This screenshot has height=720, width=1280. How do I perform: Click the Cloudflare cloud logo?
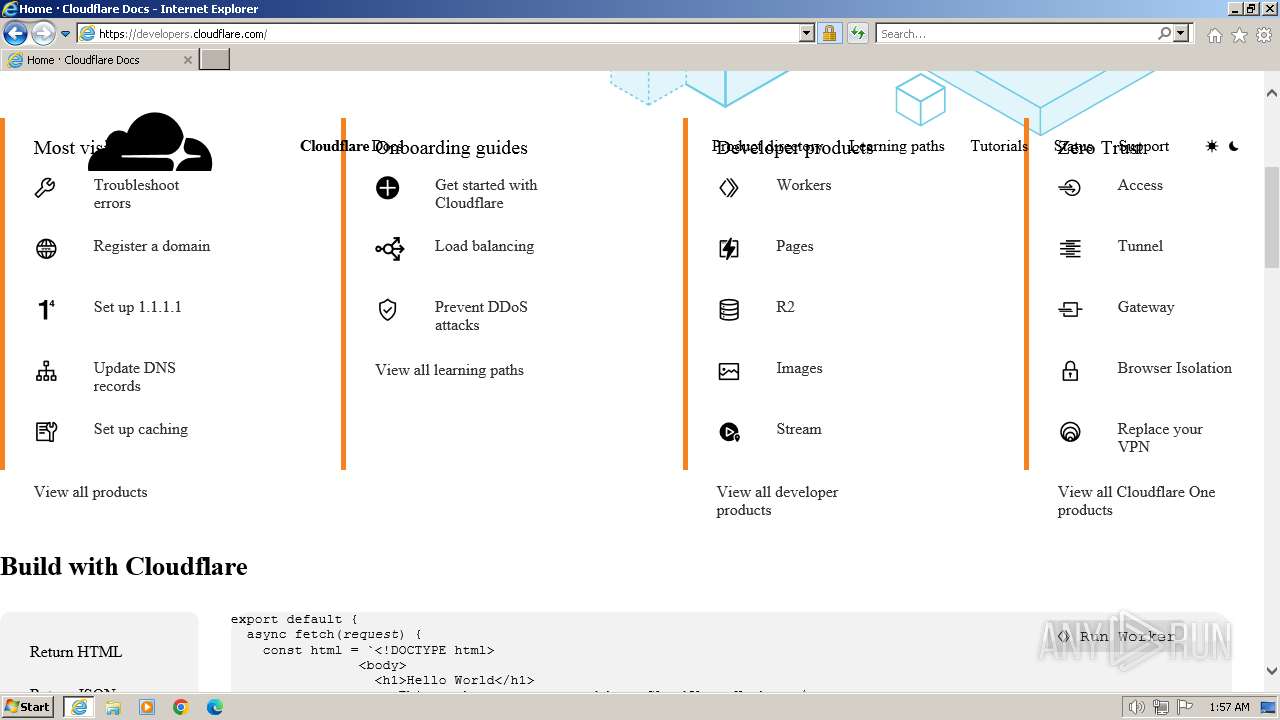(151, 142)
